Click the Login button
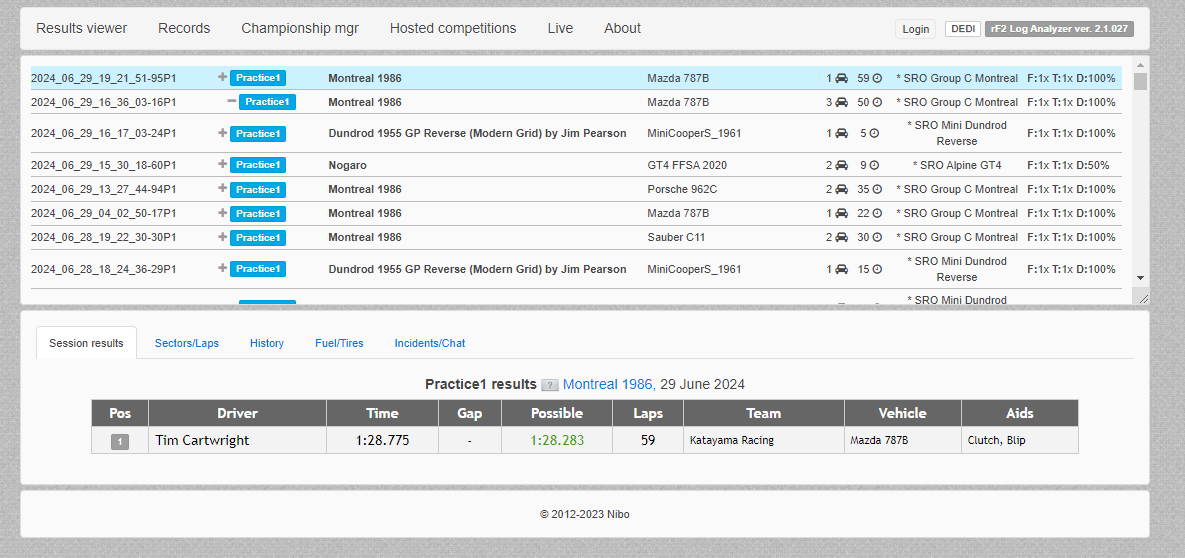 pyautogui.click(x=915, y=29)
